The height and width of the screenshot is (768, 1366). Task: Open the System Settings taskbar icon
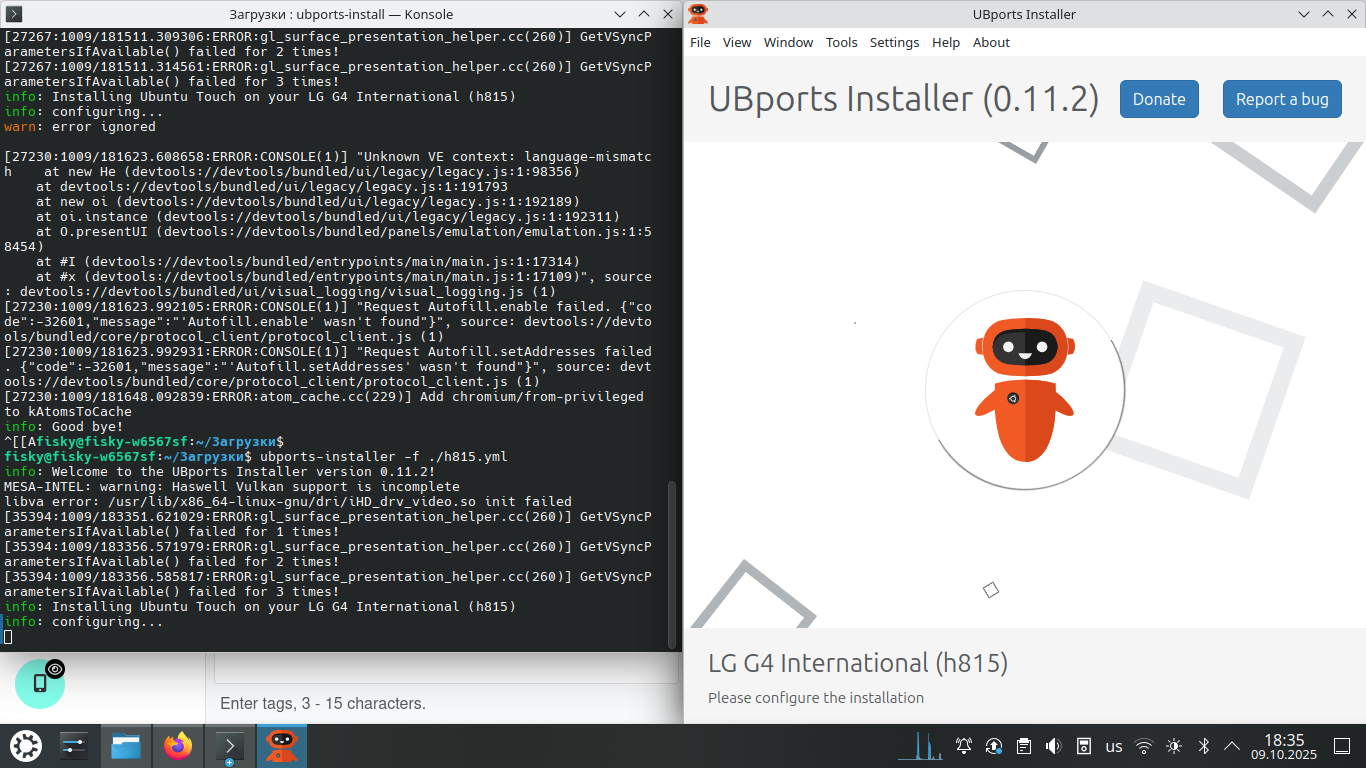click(74, 746)
